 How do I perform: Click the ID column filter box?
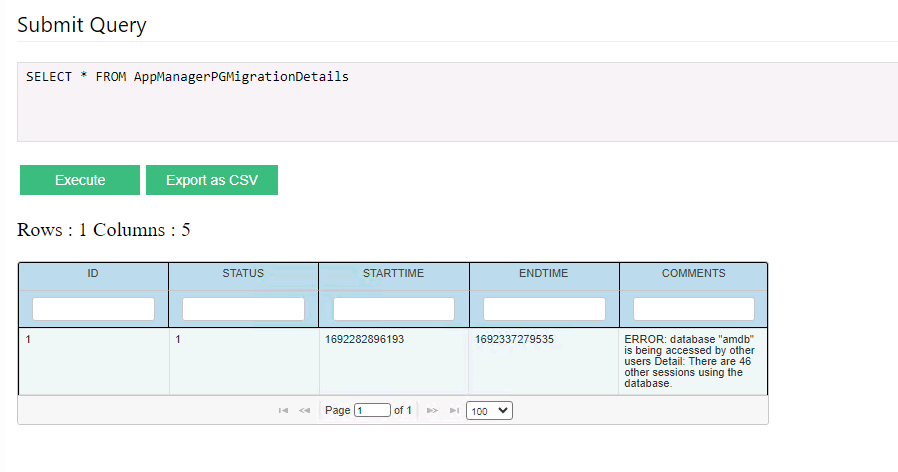click(x=93, y=309)
